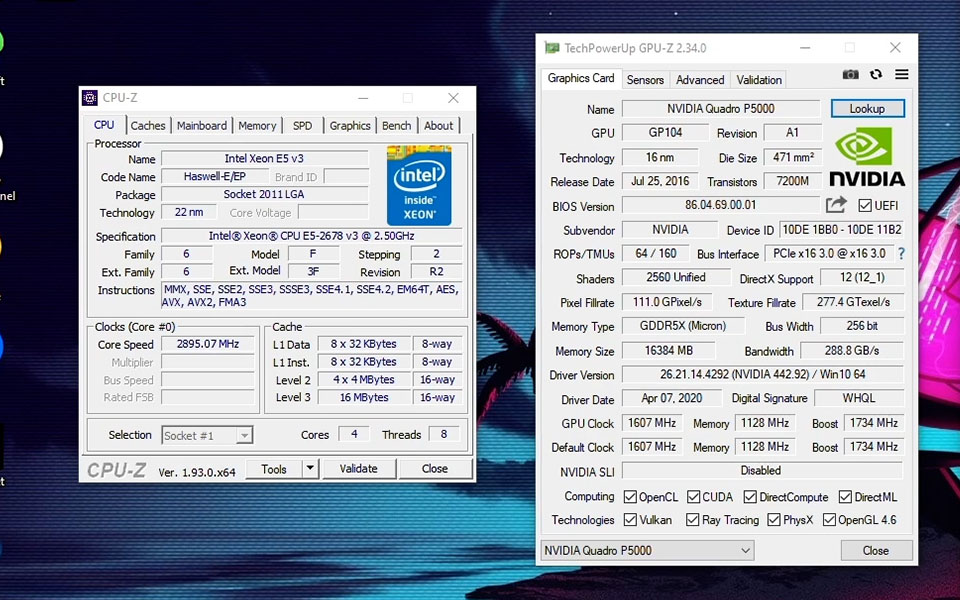Toggle the OpenGL 4.6 checkbox
The height and width of the screenshot is (600, 960).
[830, 520]
